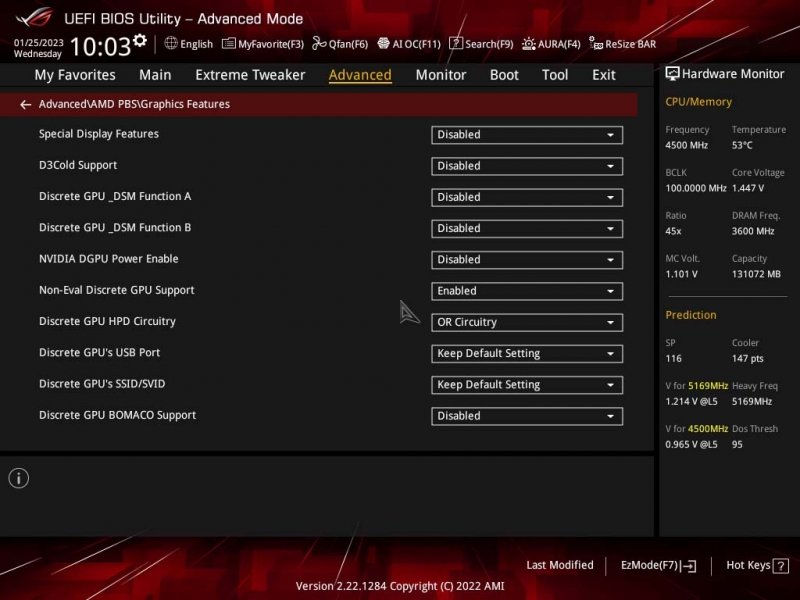Viewport: 800px width, 600px height.
Task: Click the language globe icon
Action: tap(171, 43)
